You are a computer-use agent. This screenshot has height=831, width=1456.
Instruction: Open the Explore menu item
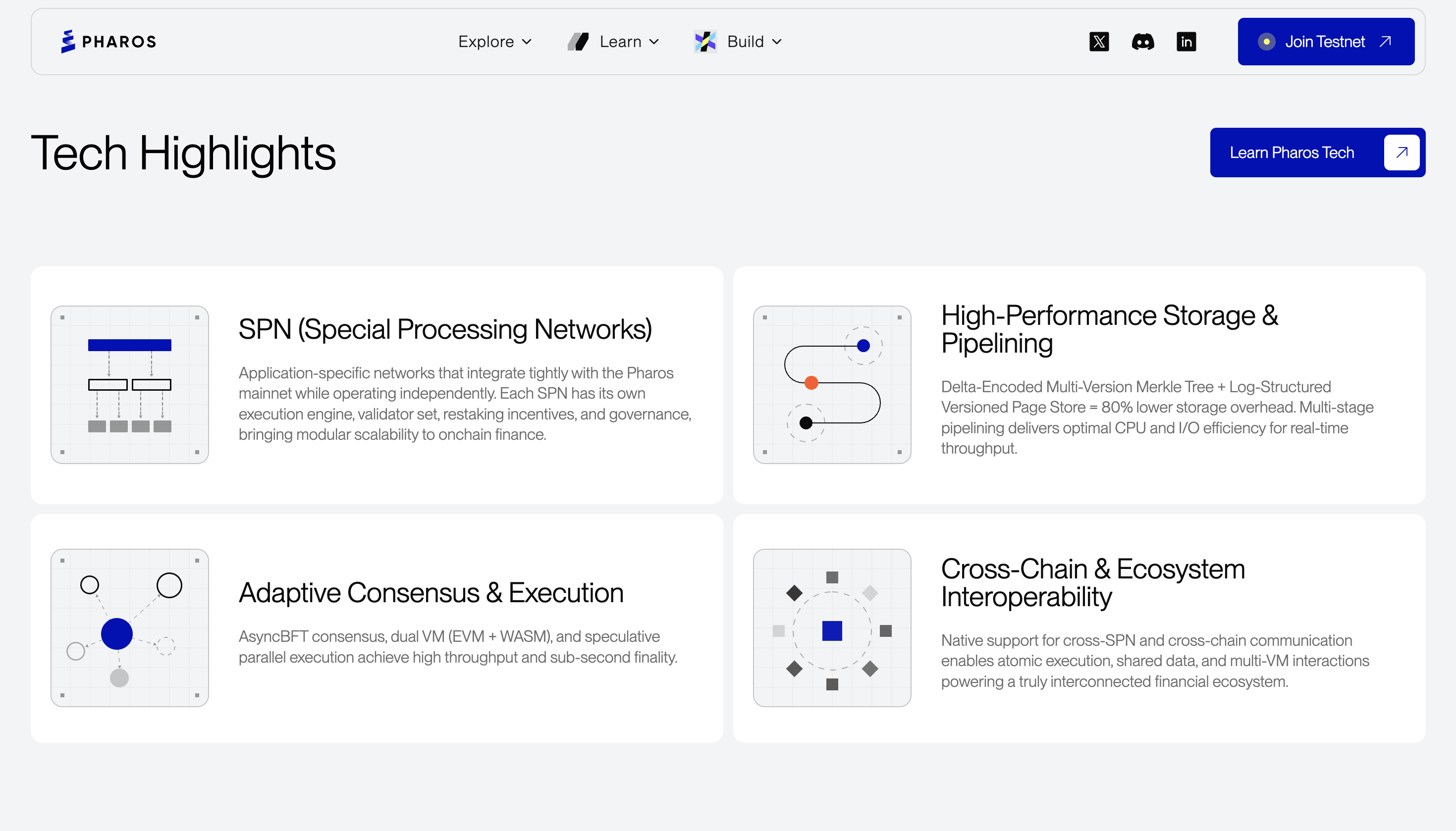[485, 42]
